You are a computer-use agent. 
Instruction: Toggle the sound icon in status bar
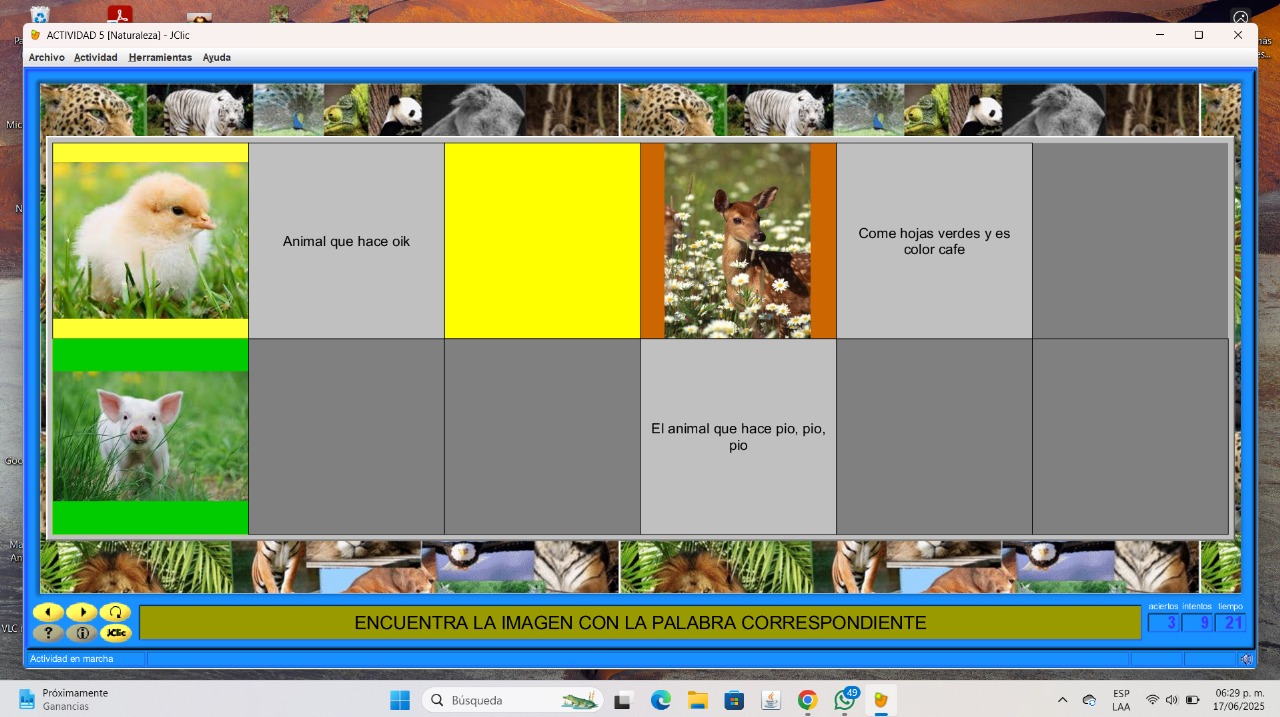point(1246,659)
